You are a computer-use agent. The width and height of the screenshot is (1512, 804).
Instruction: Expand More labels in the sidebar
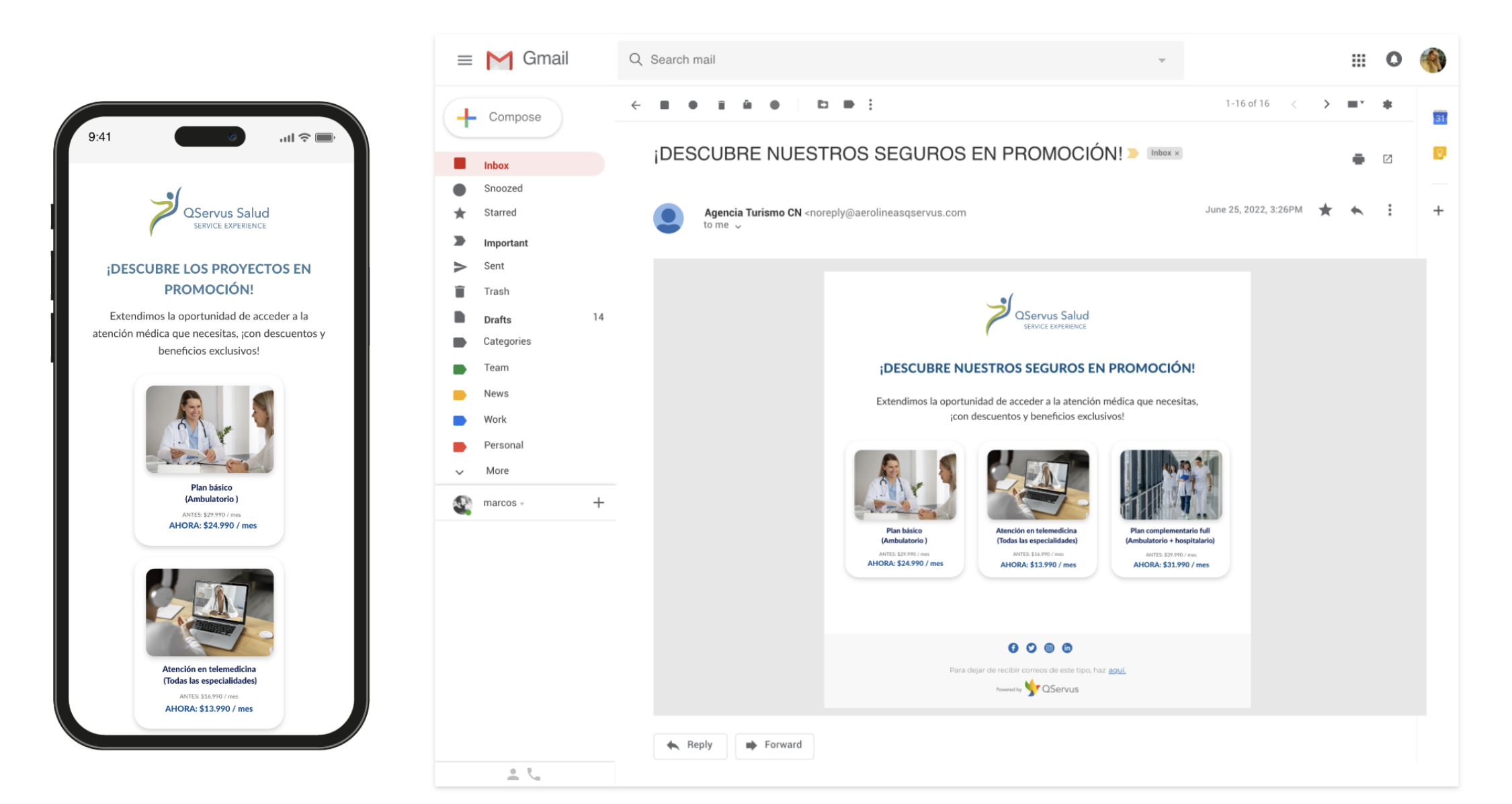point(497,471)
